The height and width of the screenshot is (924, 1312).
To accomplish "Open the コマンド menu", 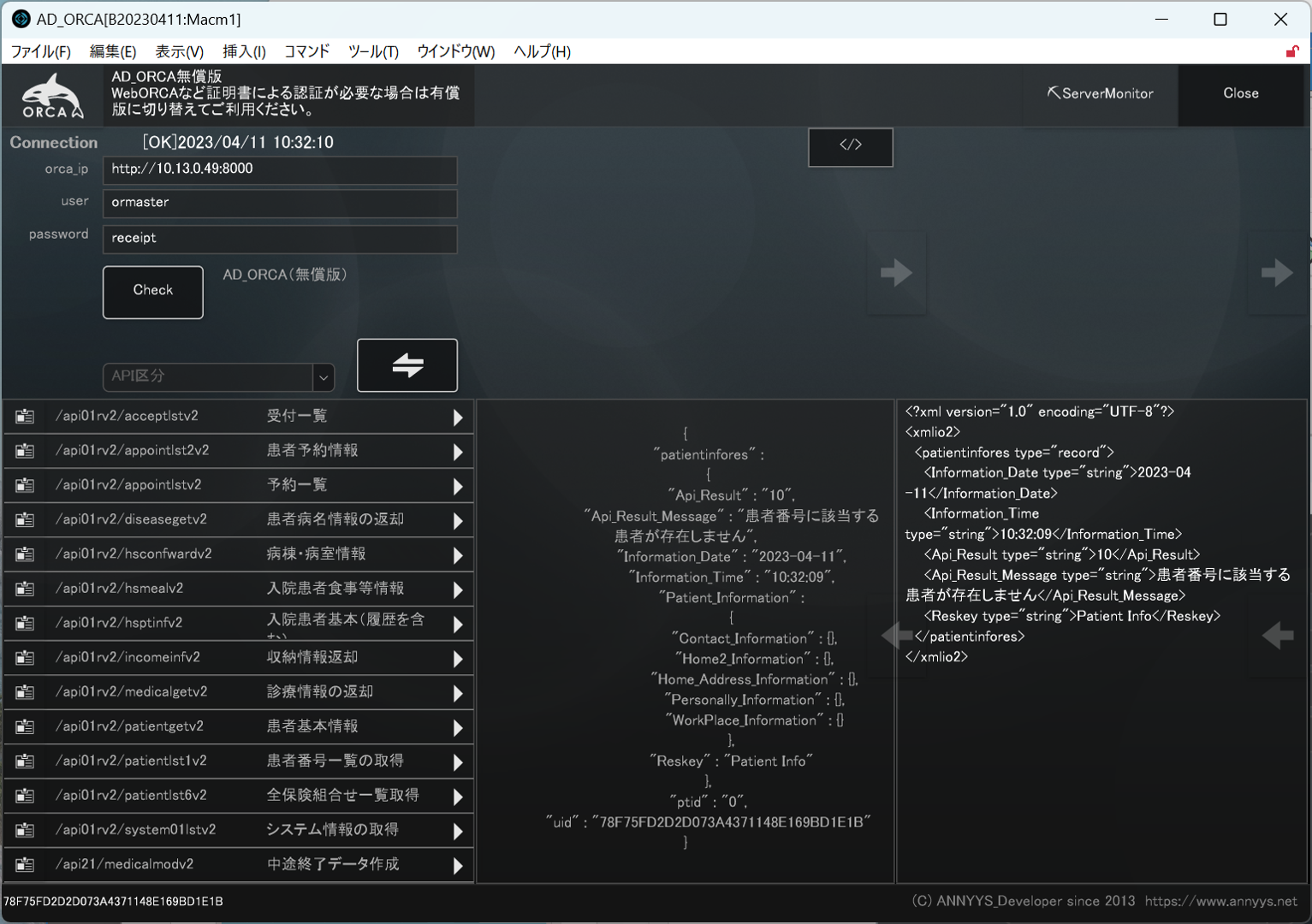I will point(306,51).
